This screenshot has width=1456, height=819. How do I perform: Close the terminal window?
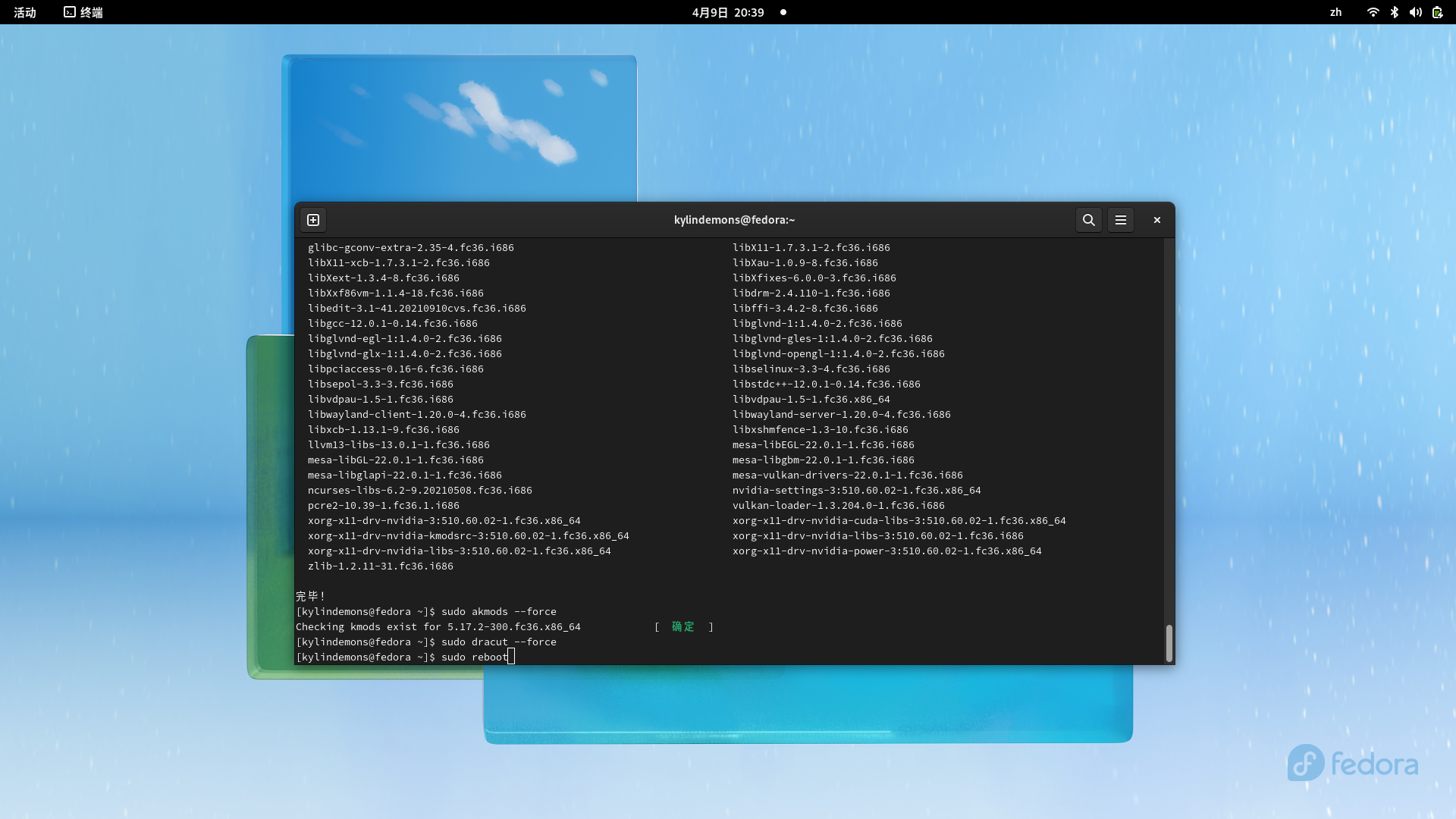(x=1156, y=220)
